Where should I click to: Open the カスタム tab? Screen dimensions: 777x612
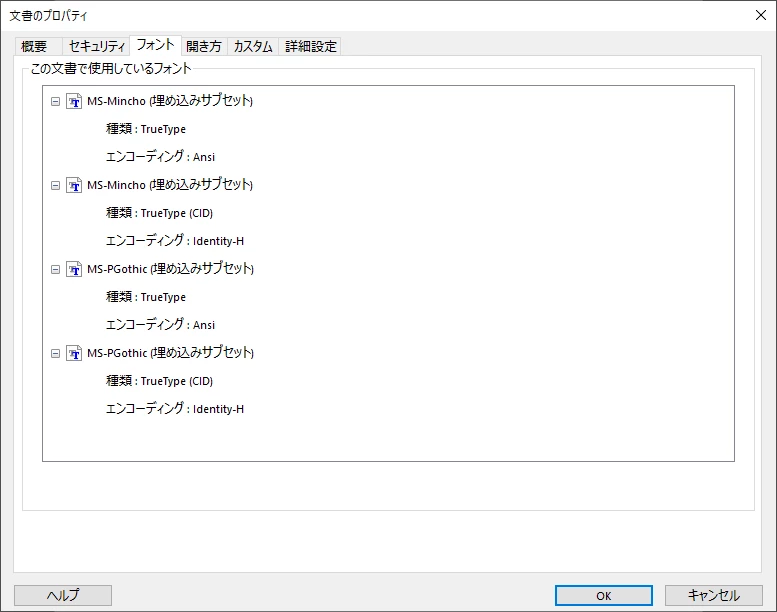(x=253, y=46)
